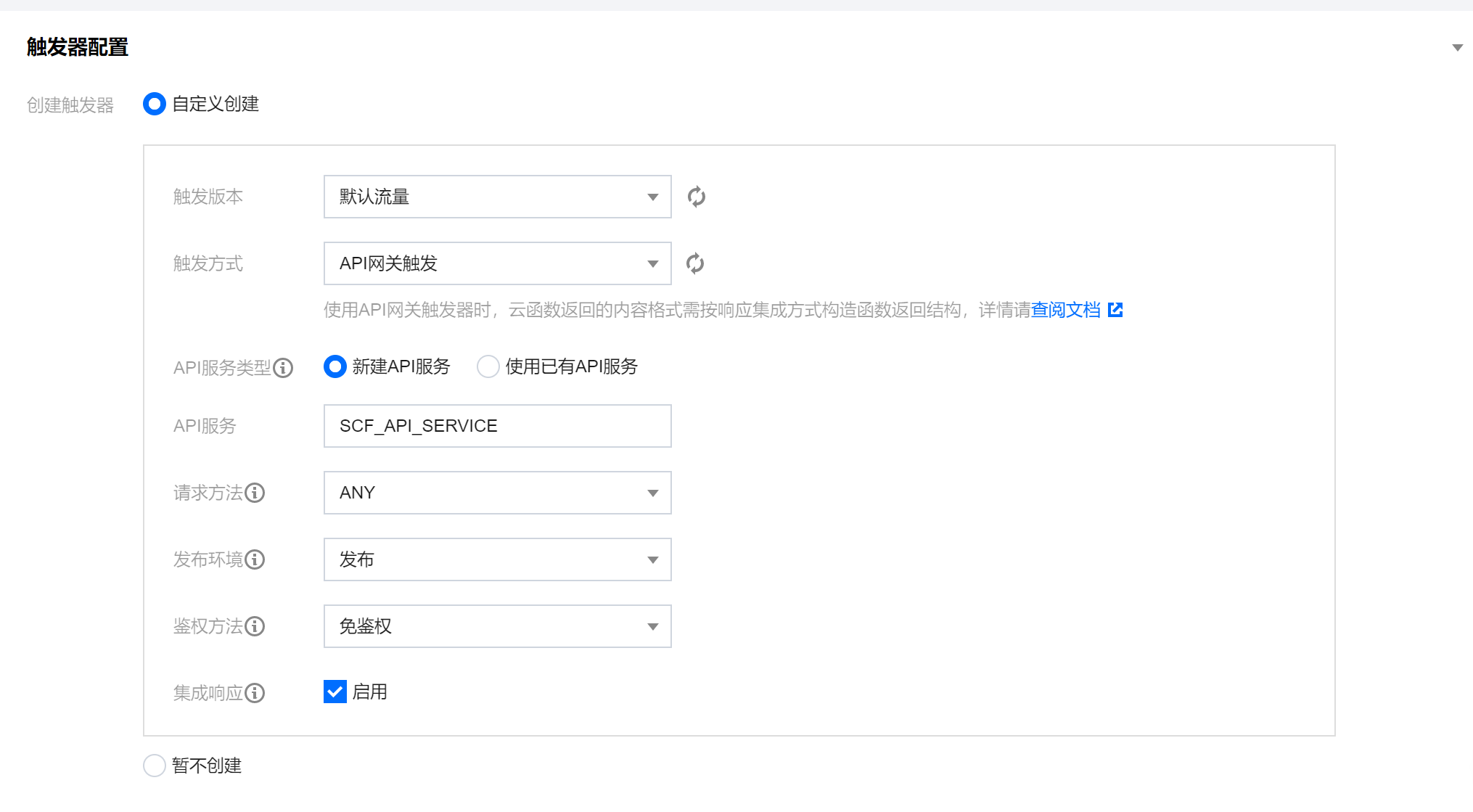The height and width of the screenshot is (812, 1473).
Task: Collapse the 触发器配置 section arrow
Action: coord(1457,48)
